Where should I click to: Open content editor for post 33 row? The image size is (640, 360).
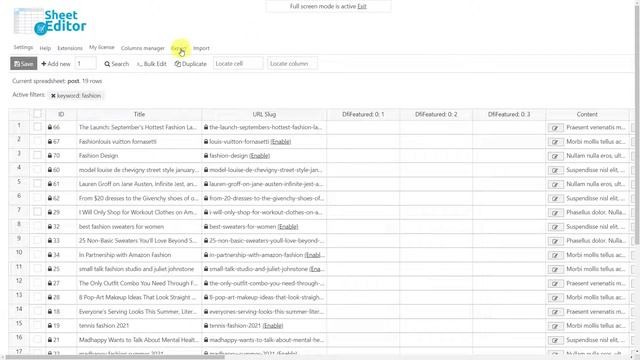click(555, 241)
